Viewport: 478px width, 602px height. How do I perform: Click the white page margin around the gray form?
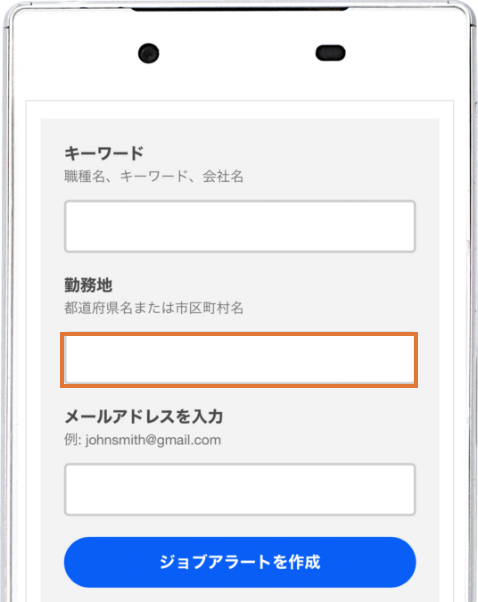pyautogui.click(x=33, y=307)
